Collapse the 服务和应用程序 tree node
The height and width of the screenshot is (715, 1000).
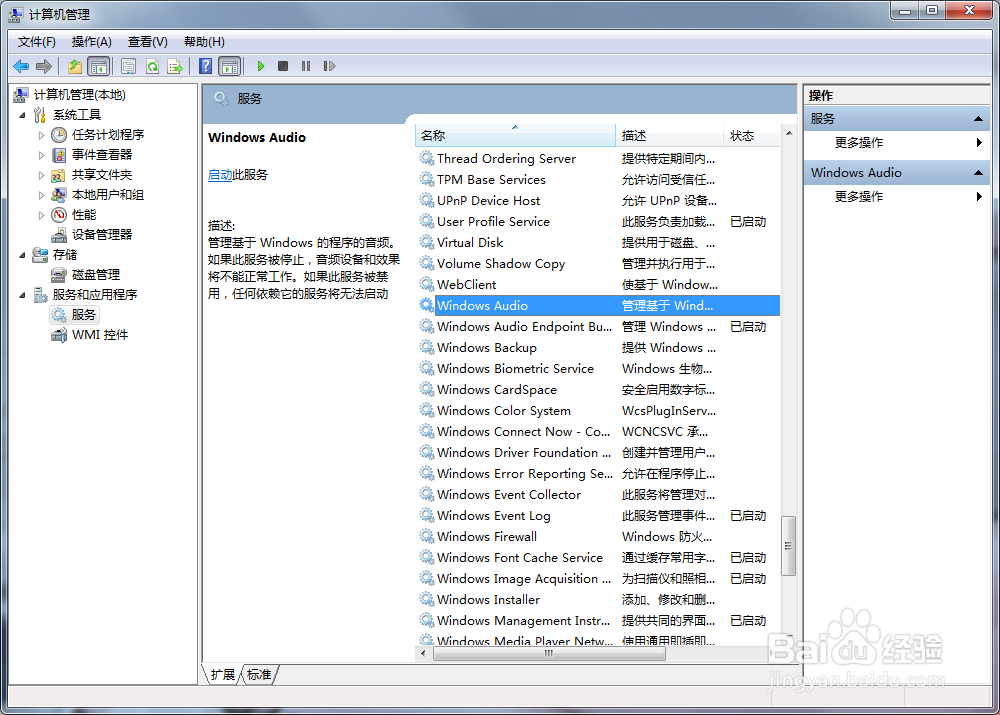pos(22,295)
